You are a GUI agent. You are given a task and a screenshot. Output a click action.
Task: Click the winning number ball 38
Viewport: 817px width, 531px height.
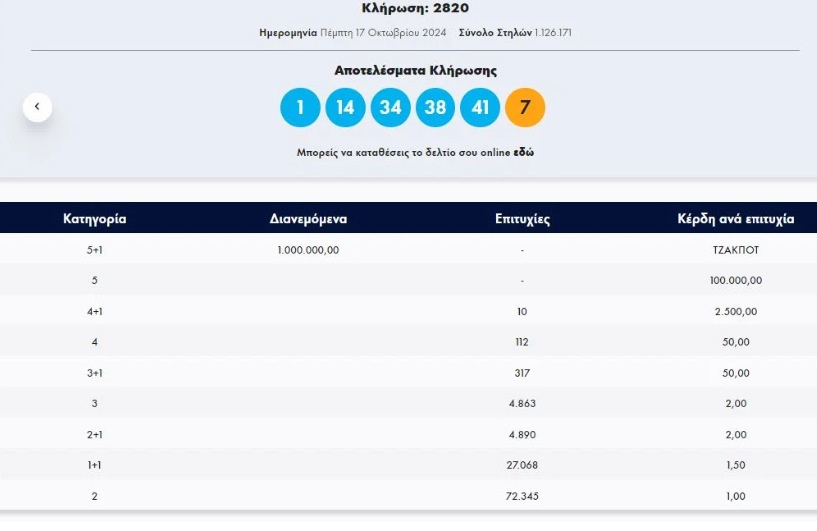(x=435, y=107)
